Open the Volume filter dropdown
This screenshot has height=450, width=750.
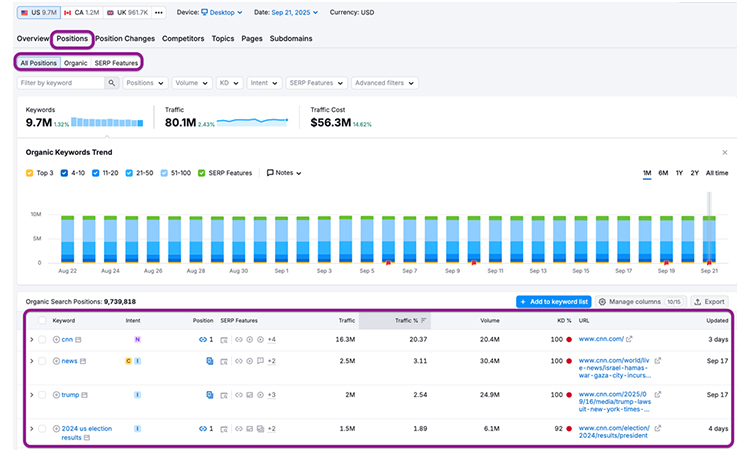[192, 83]
